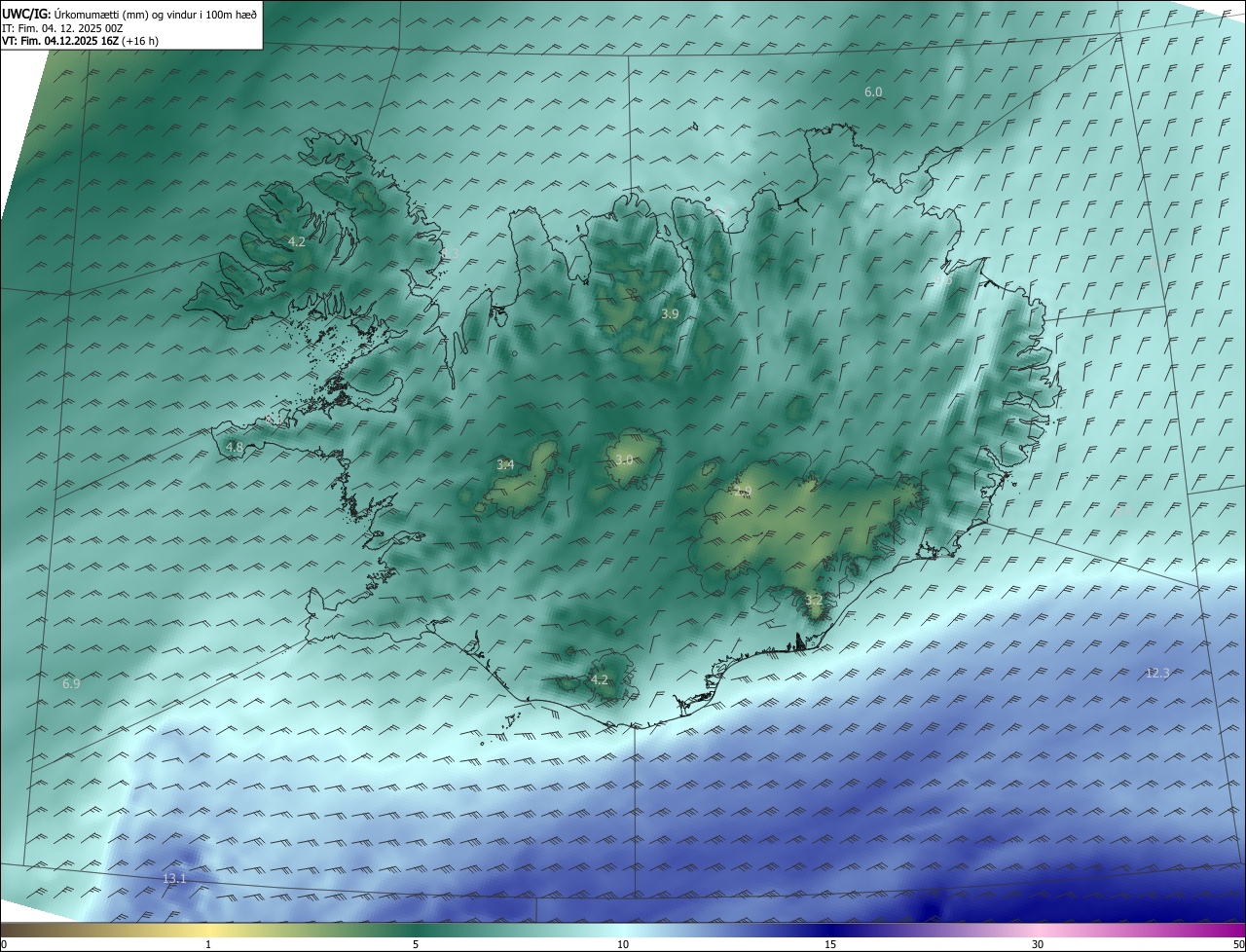Viewport: 1246px width, 952px height.
Task: Click the color scale tick labeled 0
Action: 3,944
